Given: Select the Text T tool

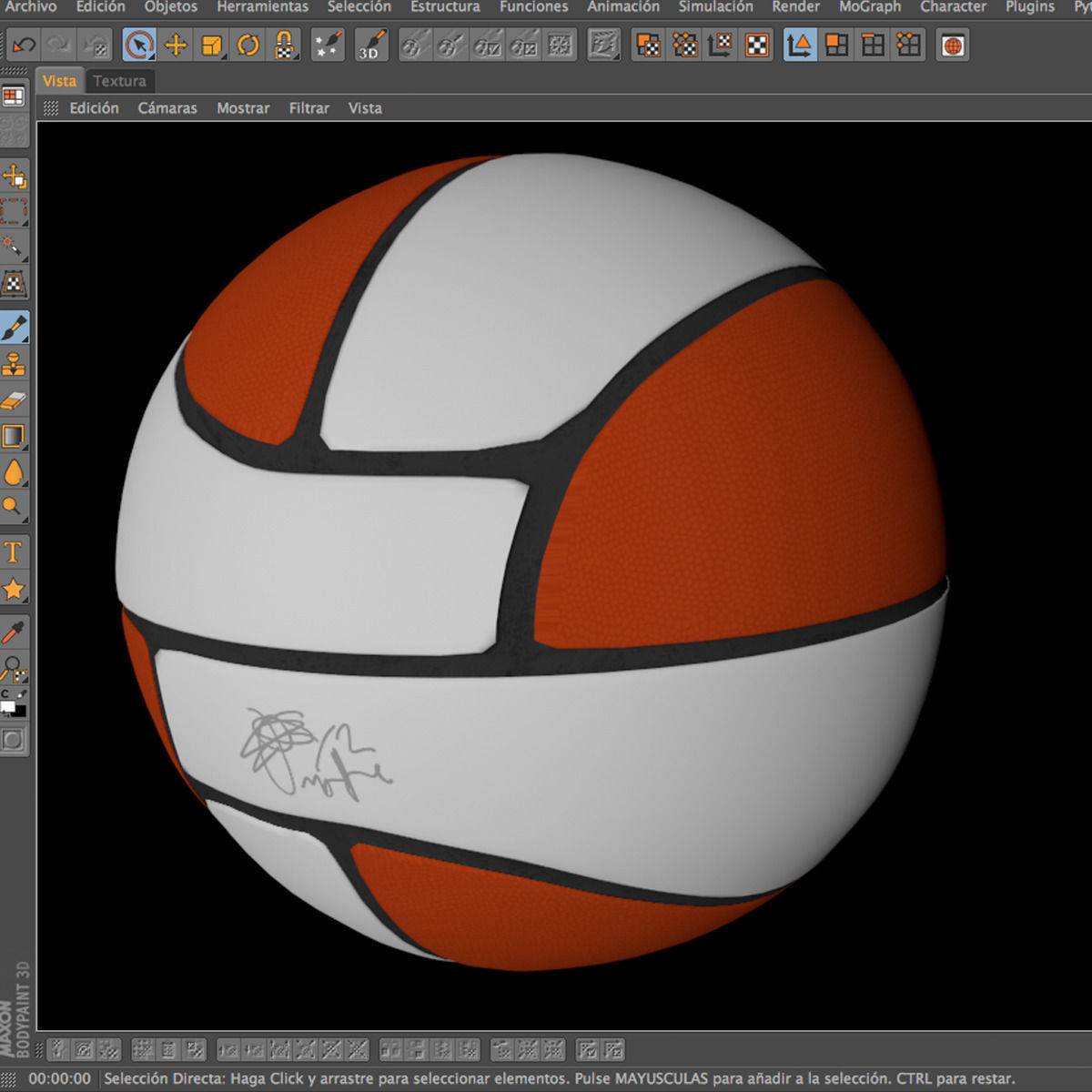Looking at the screenshot, I should pyautogui.click(x=14, y=552).
